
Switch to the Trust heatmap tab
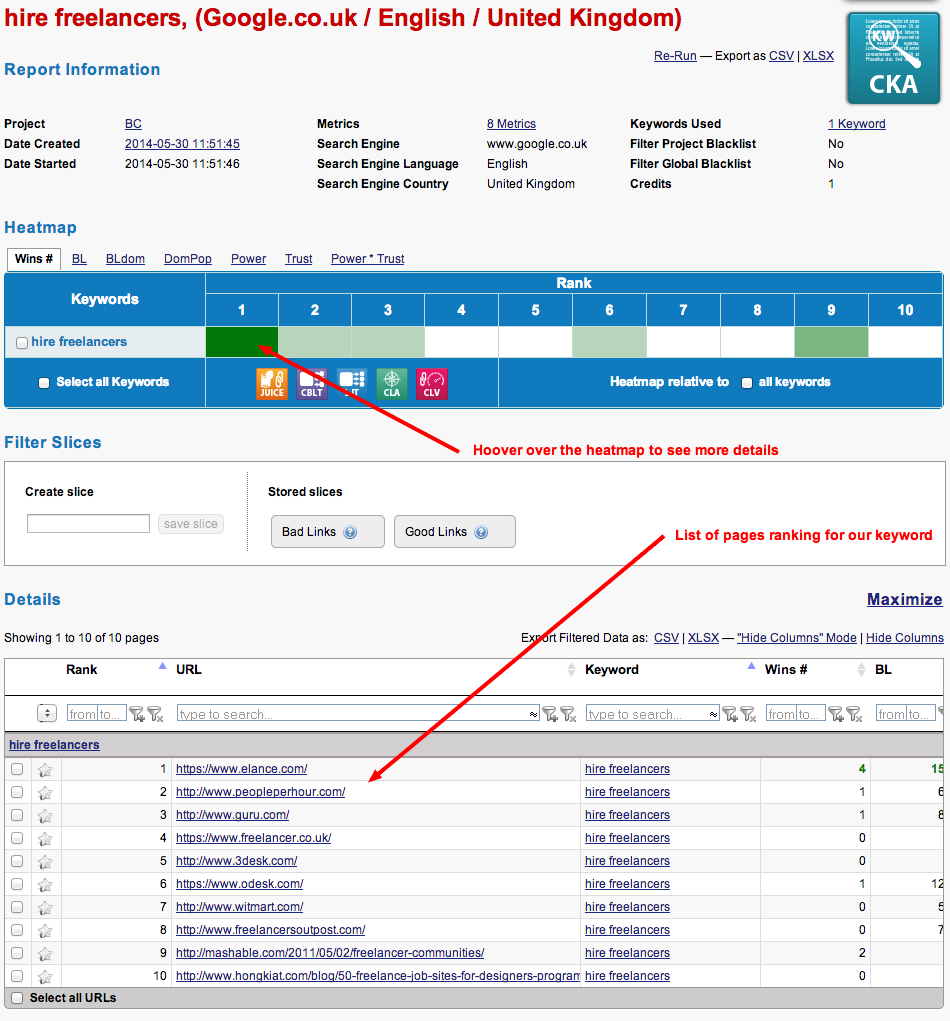coord(298,259)
